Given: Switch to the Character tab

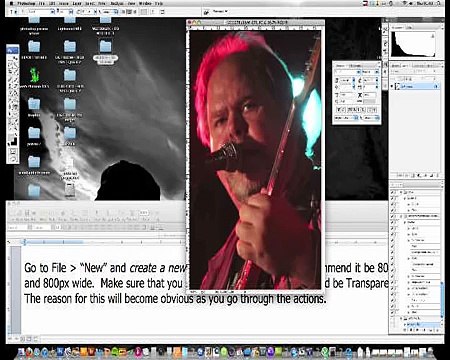Looking at the screenshot, I should (340, 66).
